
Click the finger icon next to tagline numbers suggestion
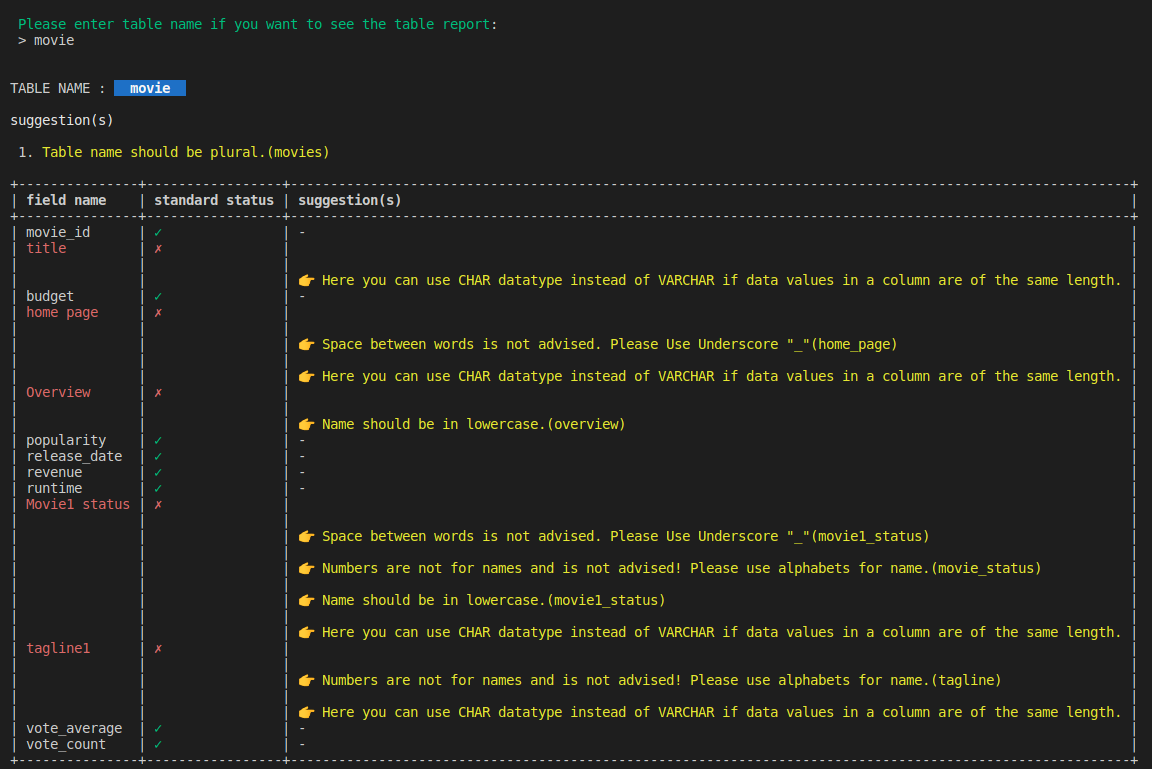306,679
